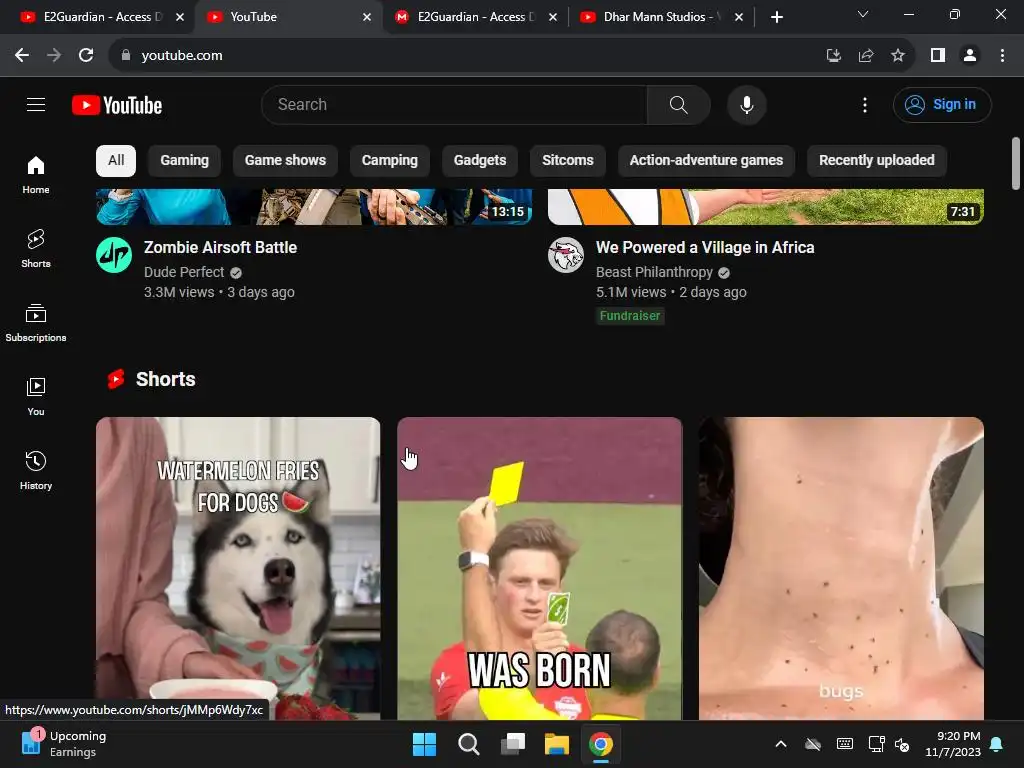Click the YouTube logo
1024x768 pixels.
pos(117,105)
